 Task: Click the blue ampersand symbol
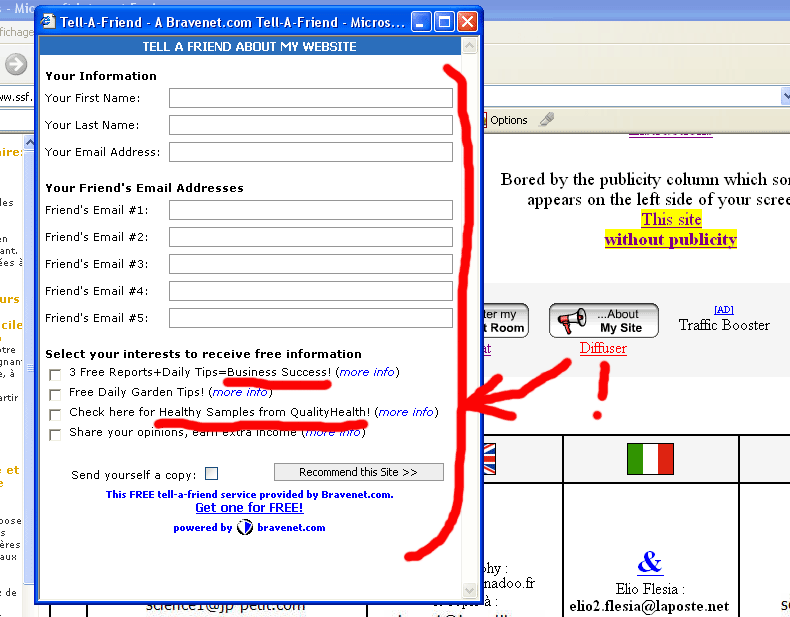(x=649, y=561)
